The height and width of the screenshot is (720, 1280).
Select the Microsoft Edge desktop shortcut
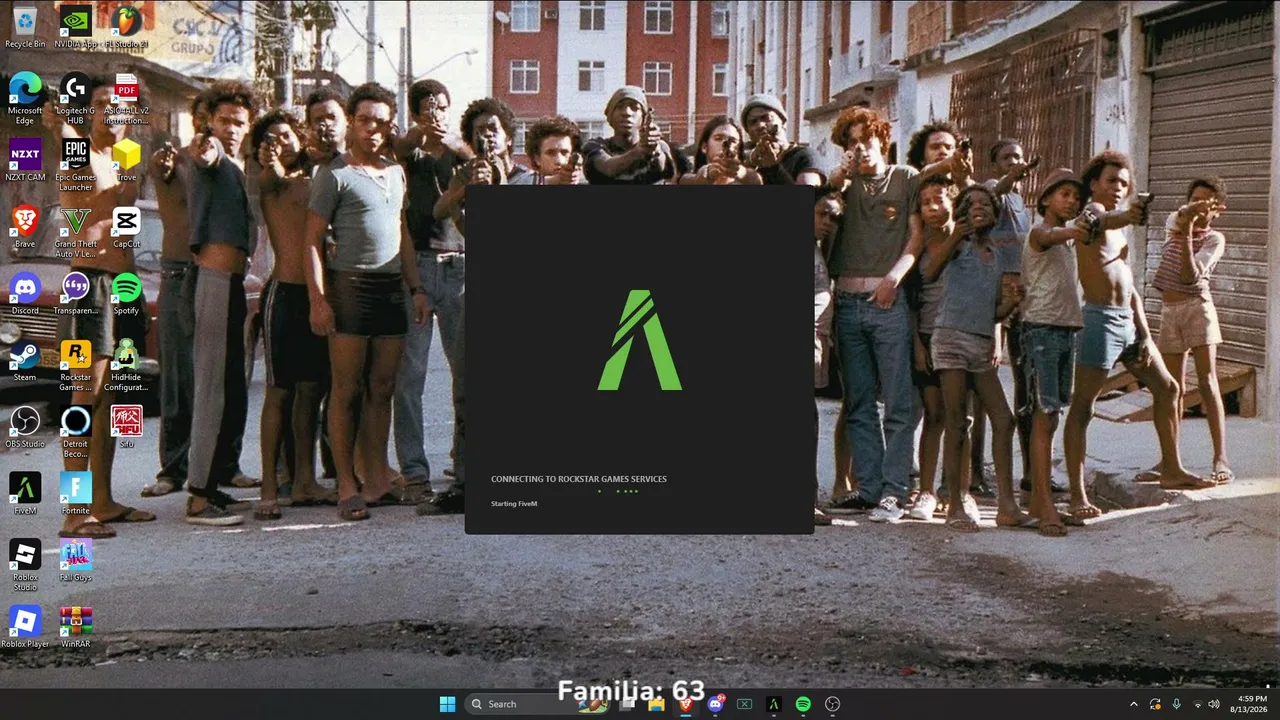point(25,98)
